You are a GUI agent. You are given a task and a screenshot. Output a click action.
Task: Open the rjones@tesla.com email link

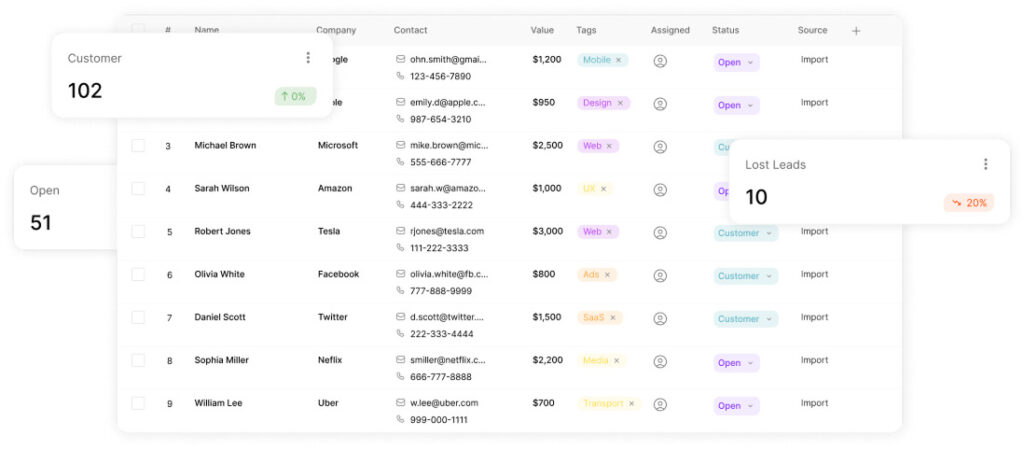446,231
